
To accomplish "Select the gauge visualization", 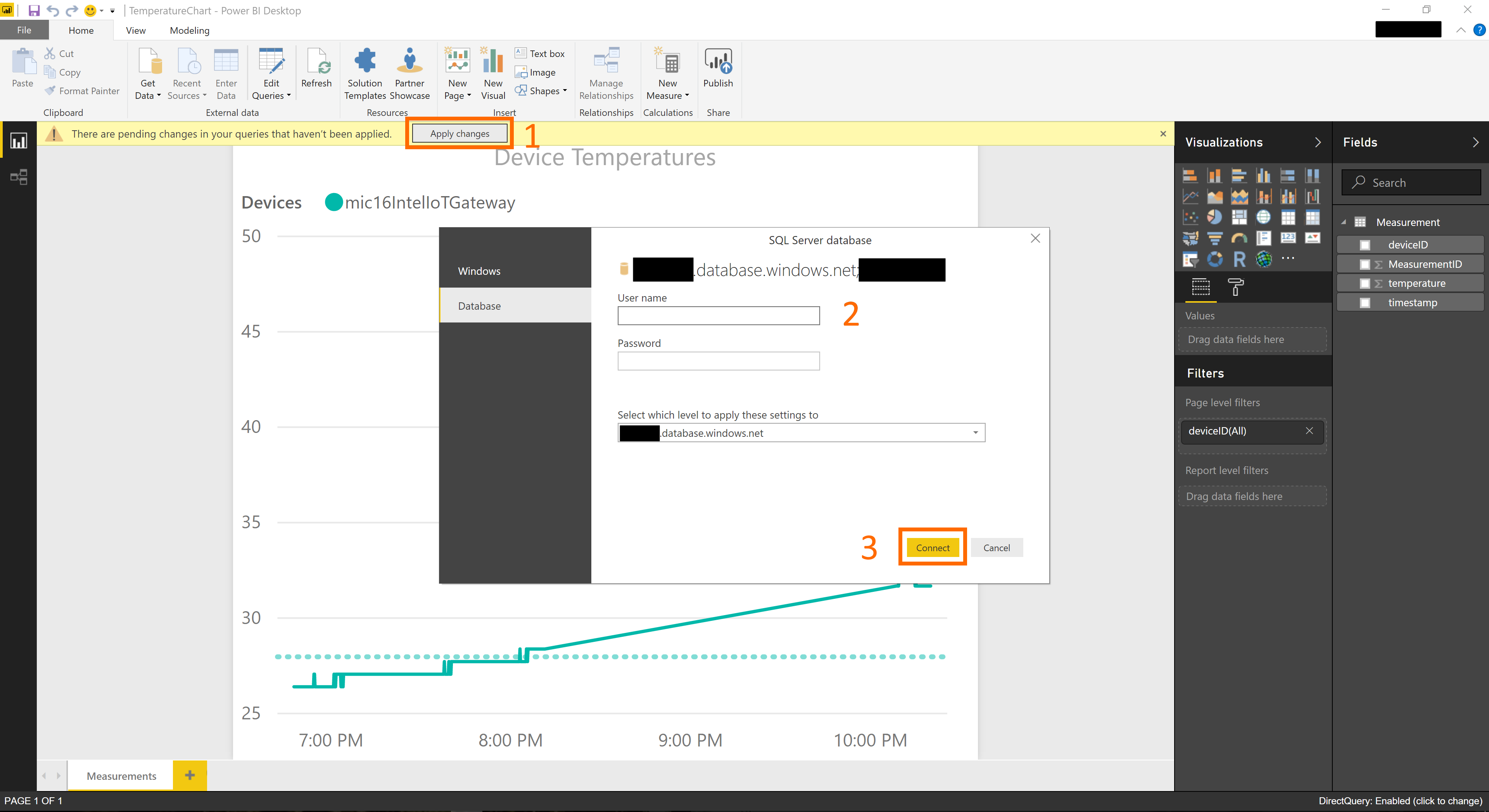I will 1239,238.
